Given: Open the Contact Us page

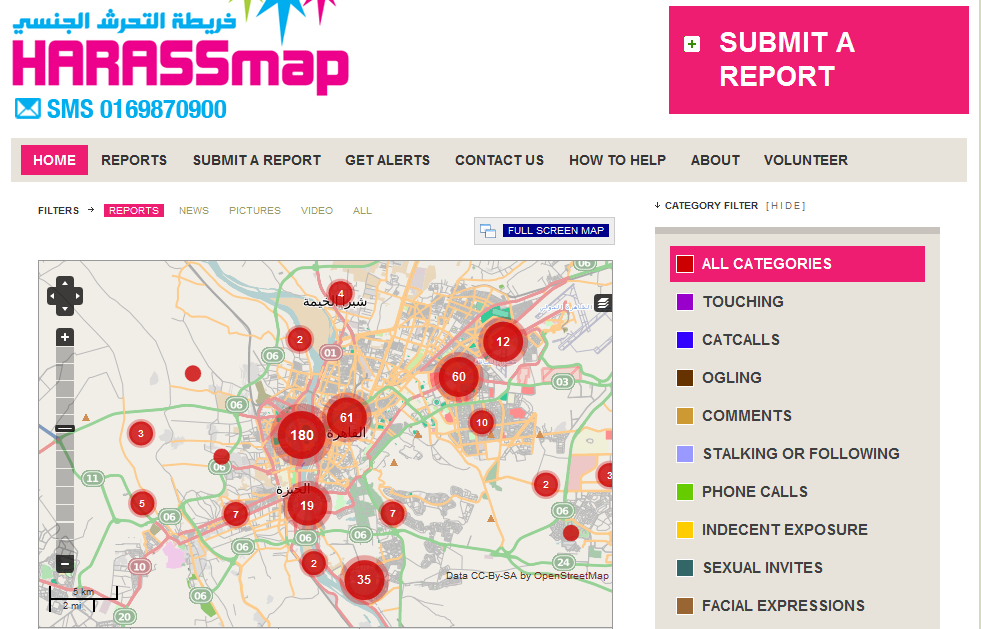Looking at the screenshot, I should 499,160.
